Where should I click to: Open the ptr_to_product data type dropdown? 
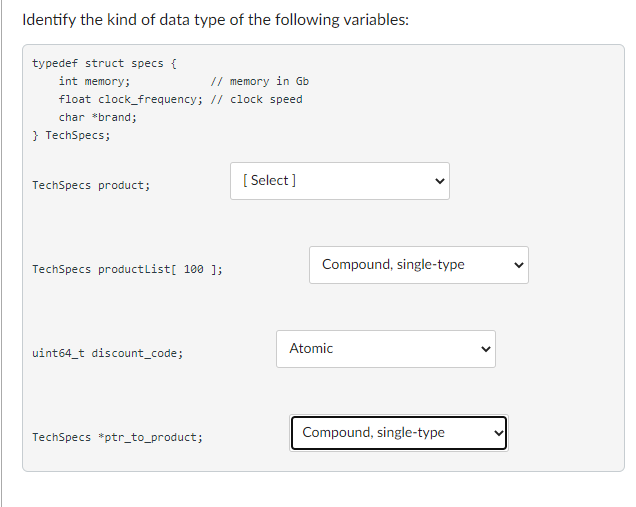click(399, 433)
